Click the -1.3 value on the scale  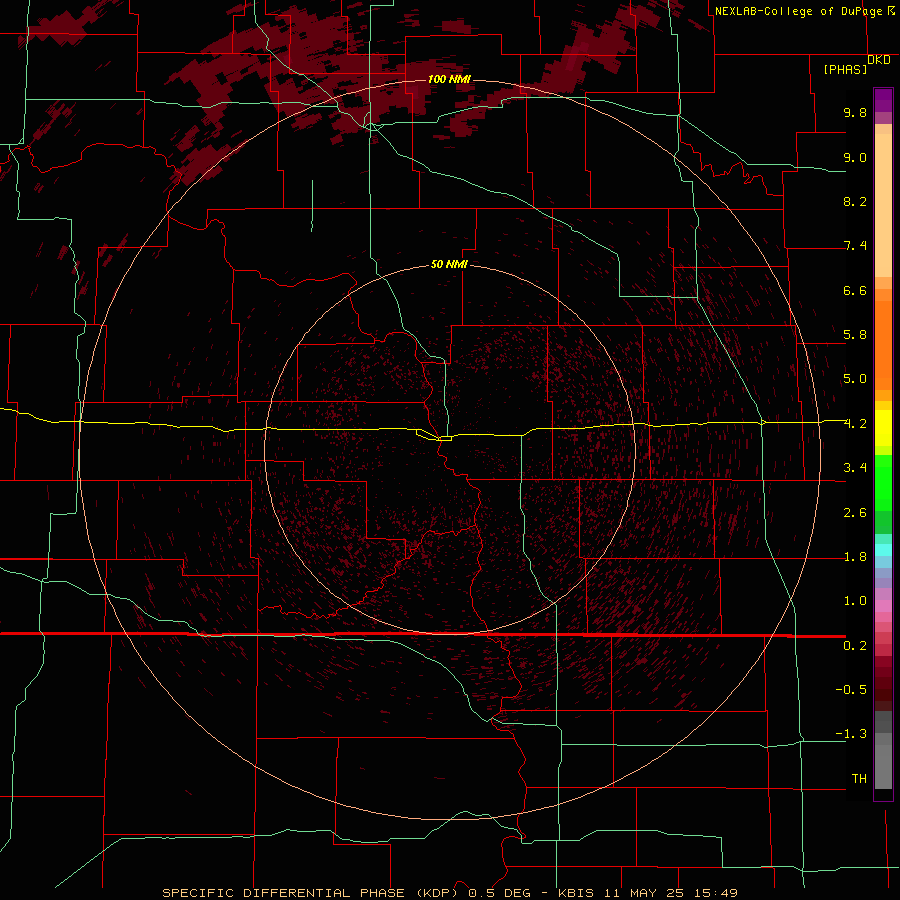851,734
